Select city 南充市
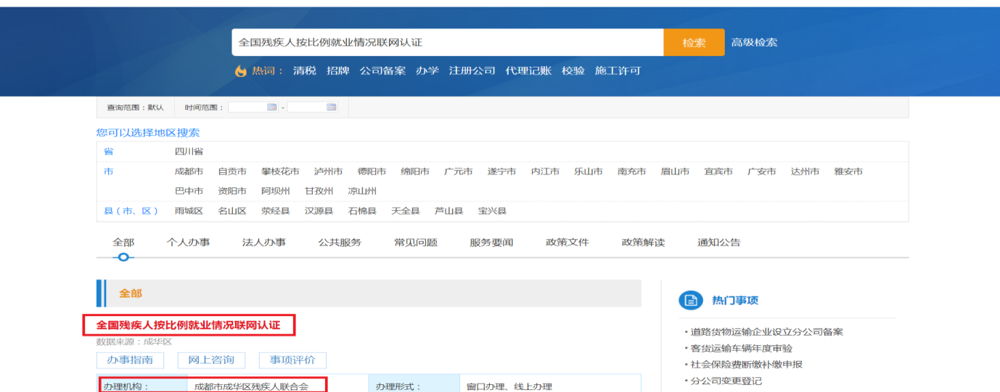This screenshot has width=1000, height=392. click(632, 171)
